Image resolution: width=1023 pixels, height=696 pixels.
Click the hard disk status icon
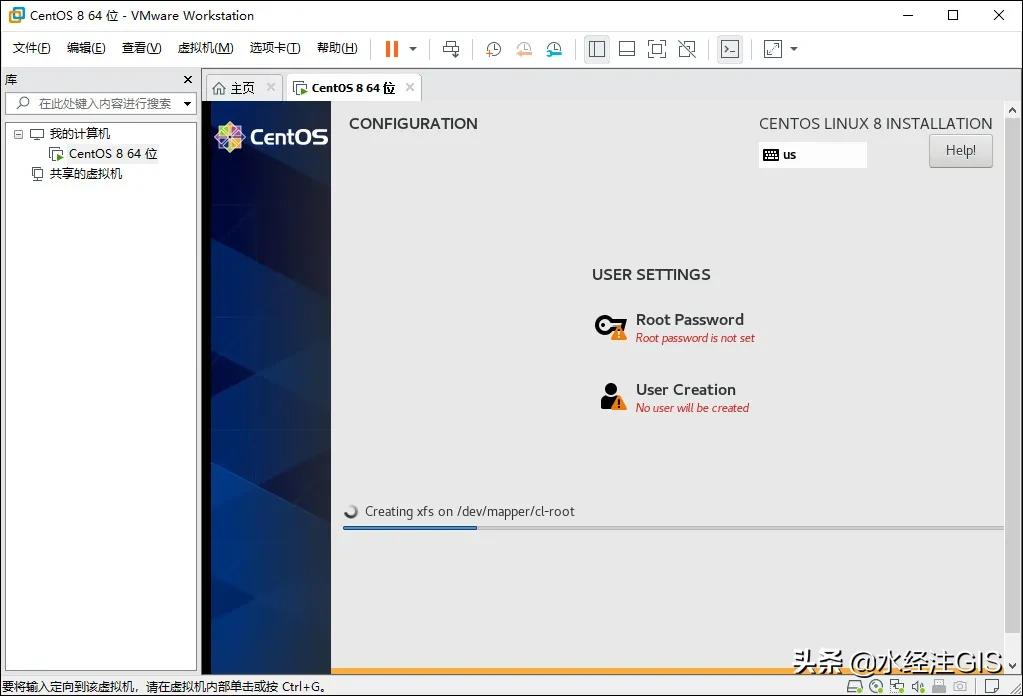[x=855, y=687]
